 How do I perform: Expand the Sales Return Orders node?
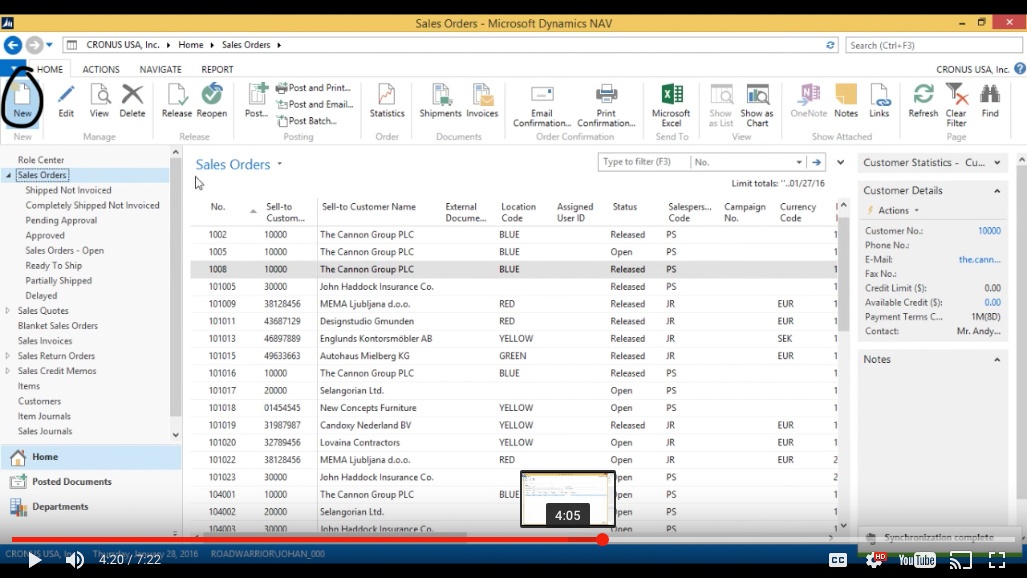(8, 356)
